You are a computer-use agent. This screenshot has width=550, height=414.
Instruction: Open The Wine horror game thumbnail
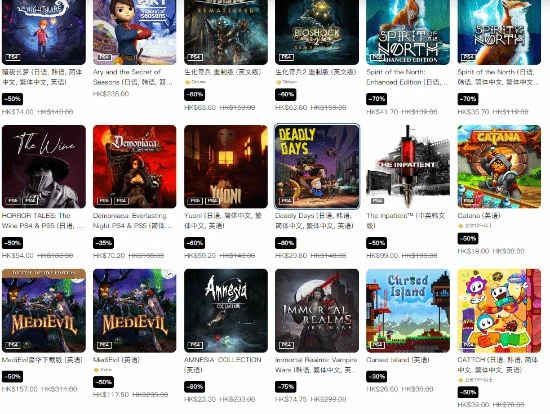click(x=43, y=167)
